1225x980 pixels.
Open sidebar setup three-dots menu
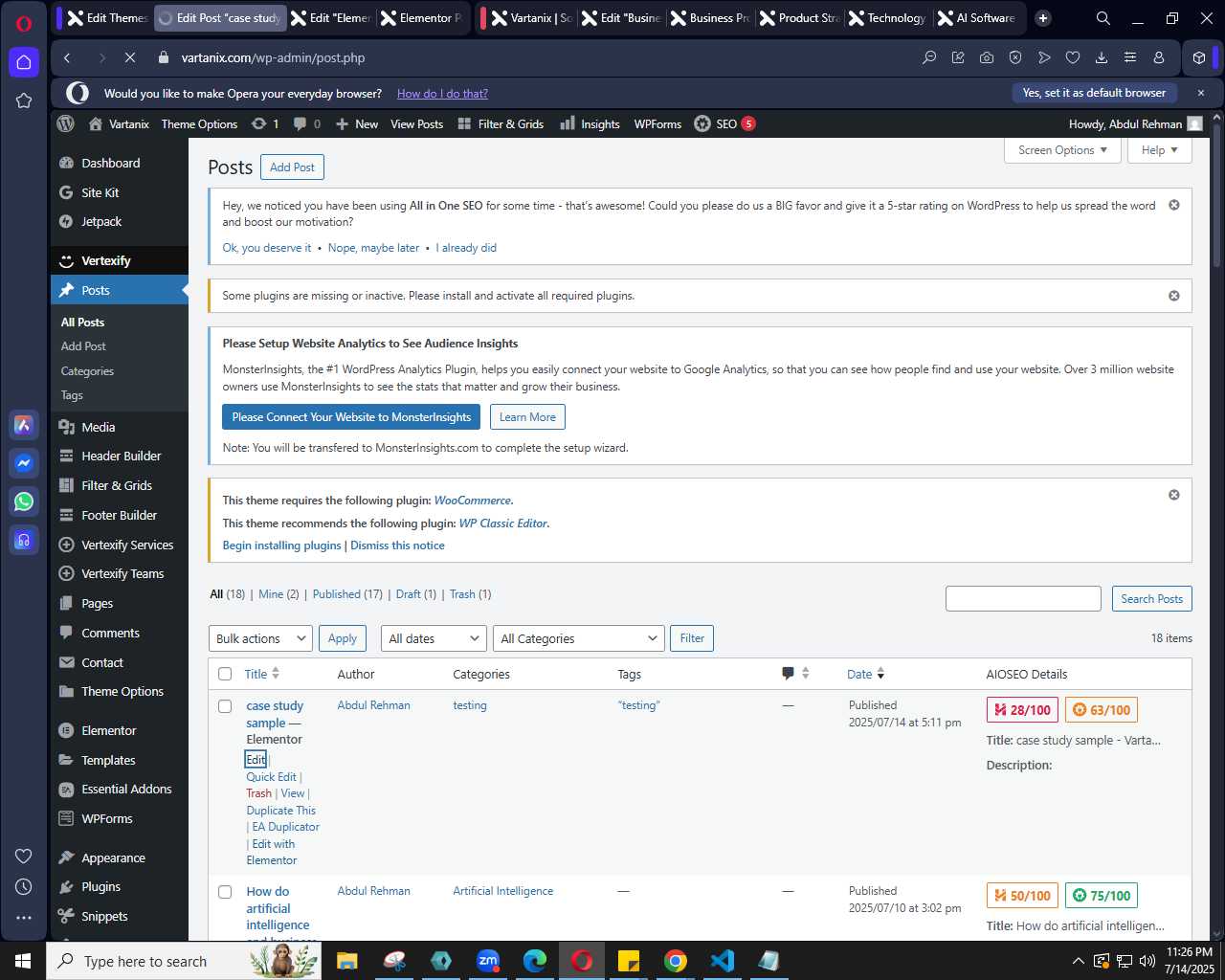[x=24, y=917]
